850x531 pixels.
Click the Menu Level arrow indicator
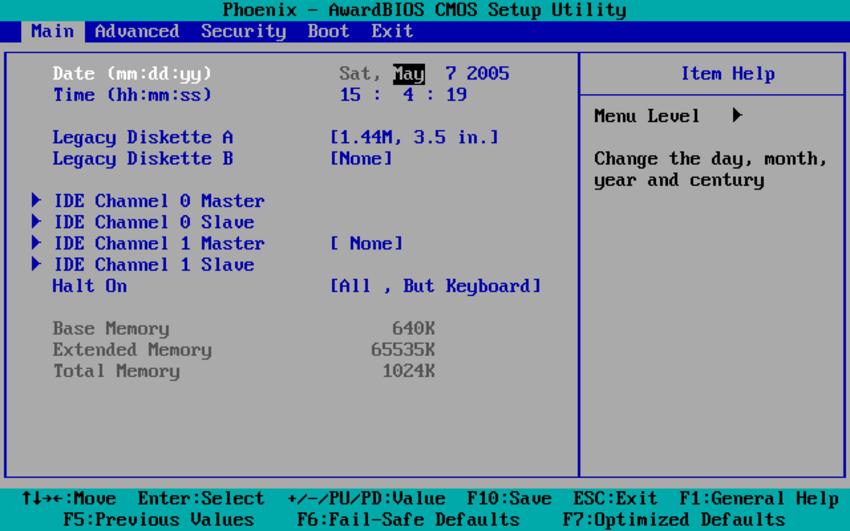[737, 115]
